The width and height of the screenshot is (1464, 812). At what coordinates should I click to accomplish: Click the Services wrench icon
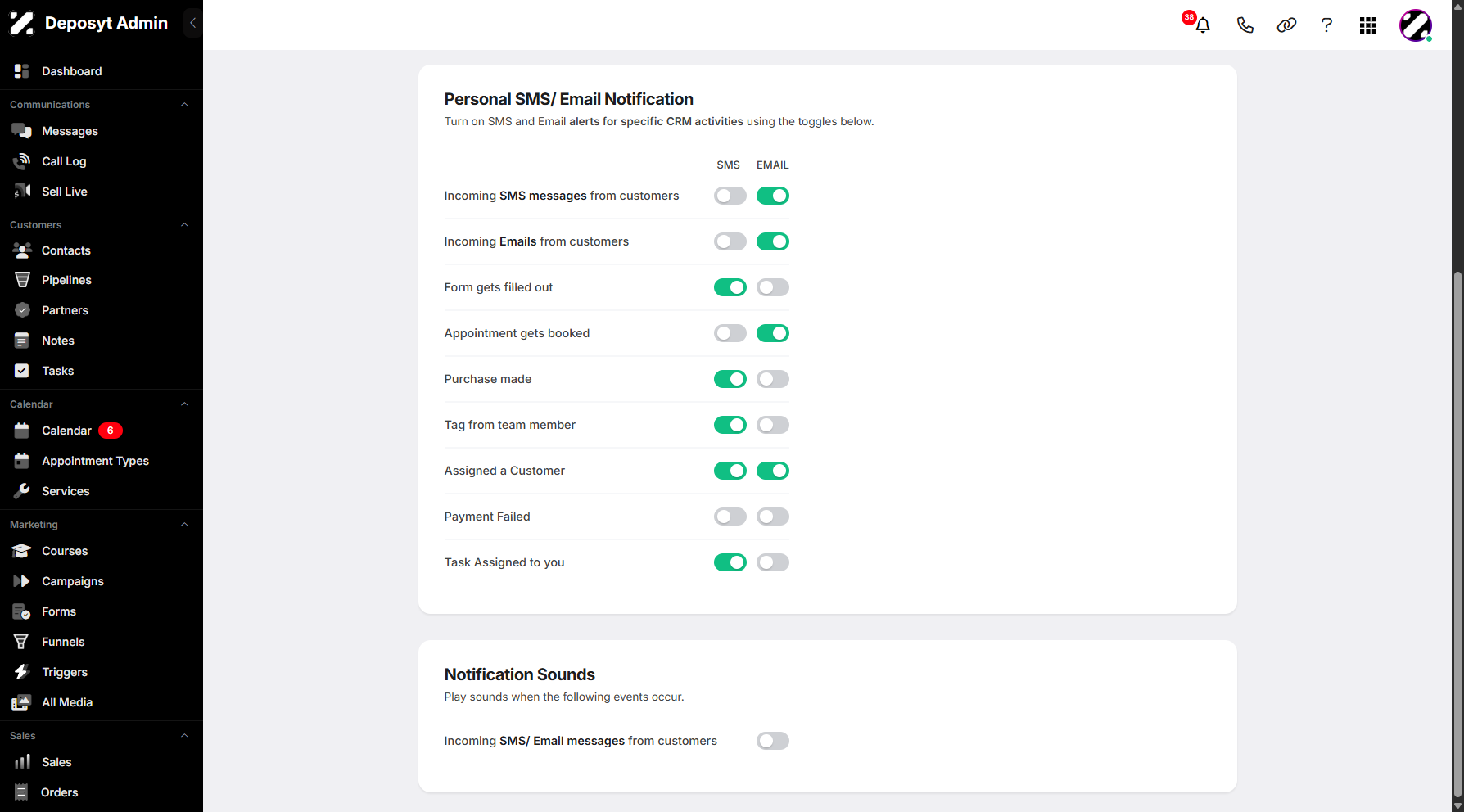coord(22,491)
